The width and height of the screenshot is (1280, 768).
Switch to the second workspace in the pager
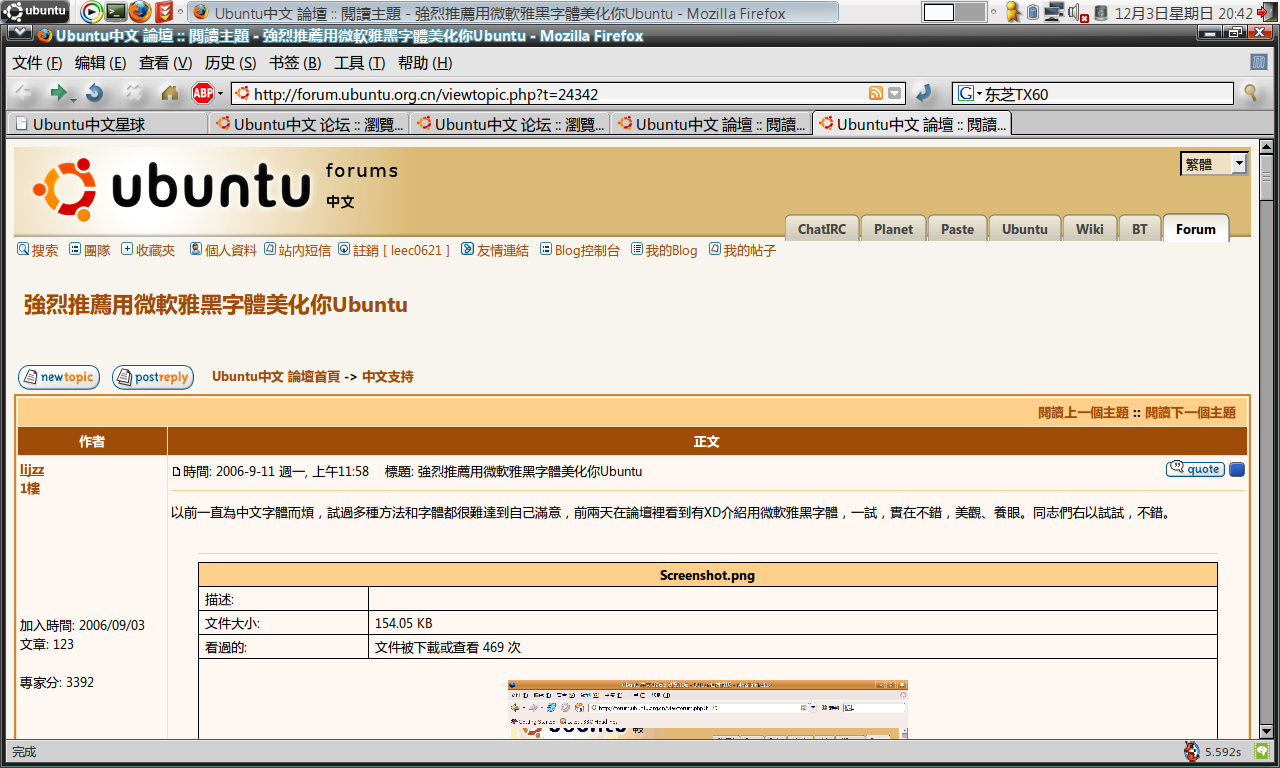point(970,12)
